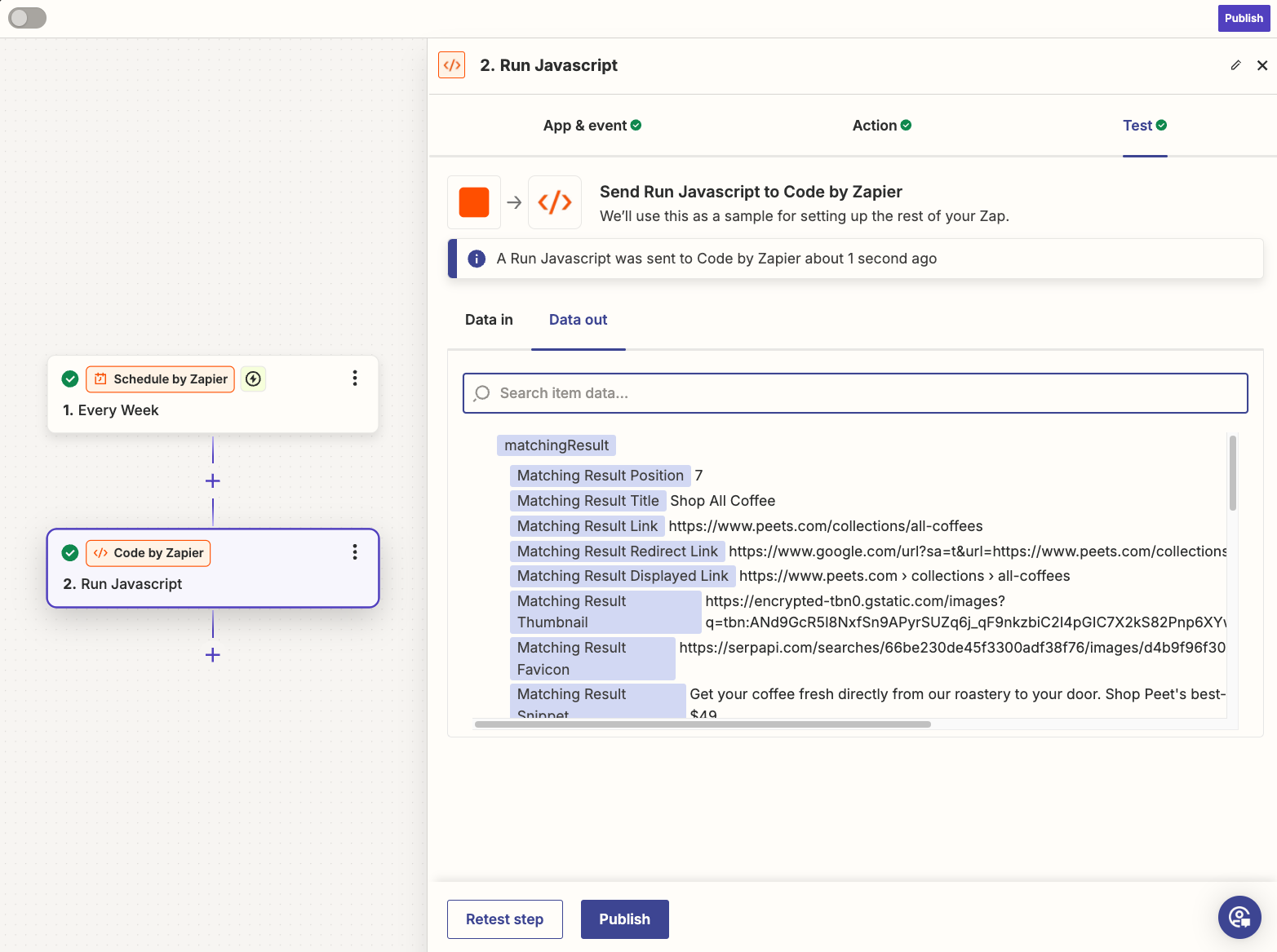Viewport: 1277px width, 952px height.
Task: Open the help chat support icon
Action: coord(1239,917)
